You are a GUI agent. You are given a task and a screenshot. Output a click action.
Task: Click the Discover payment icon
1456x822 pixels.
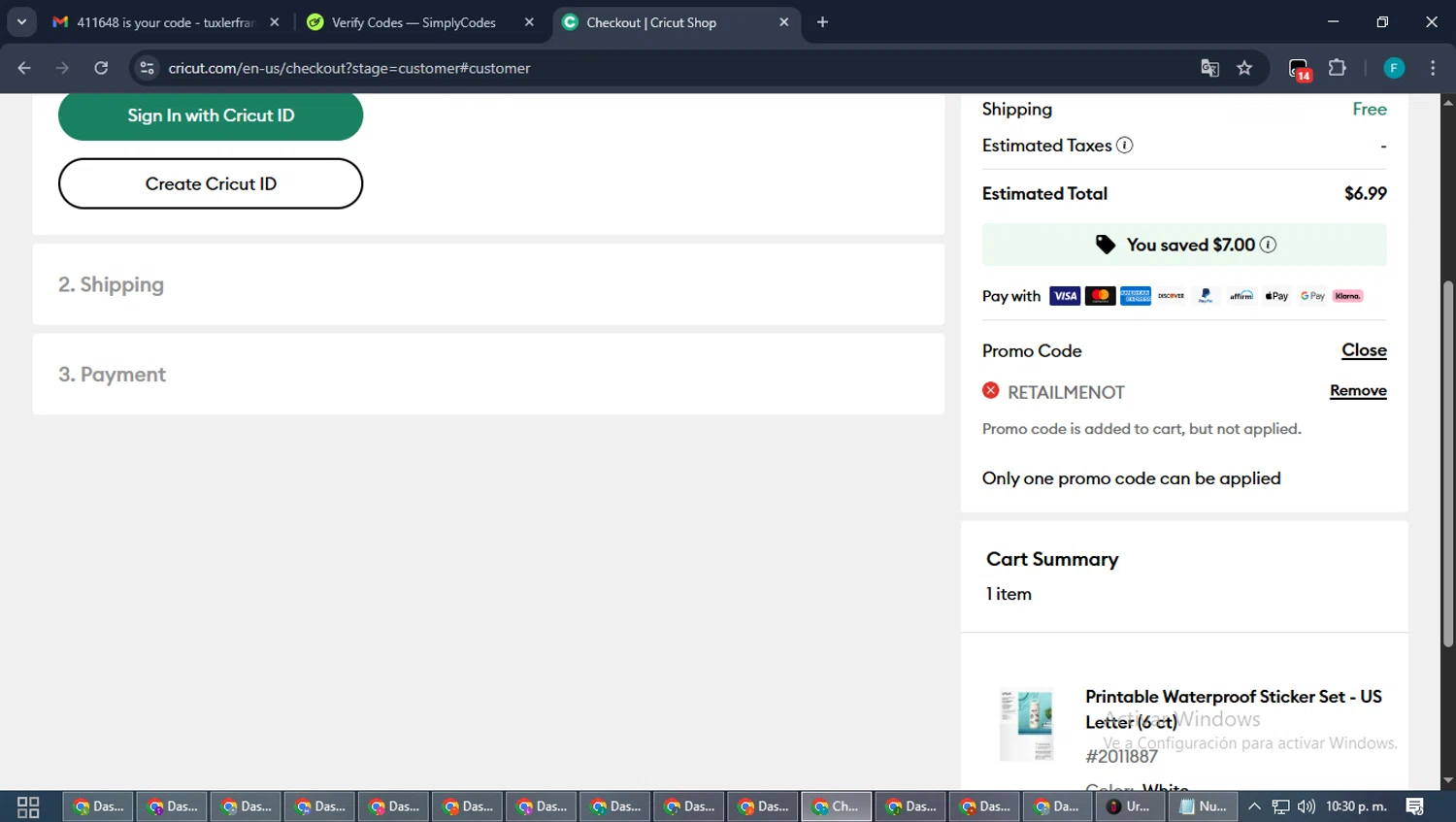[x=1171, y=296]
